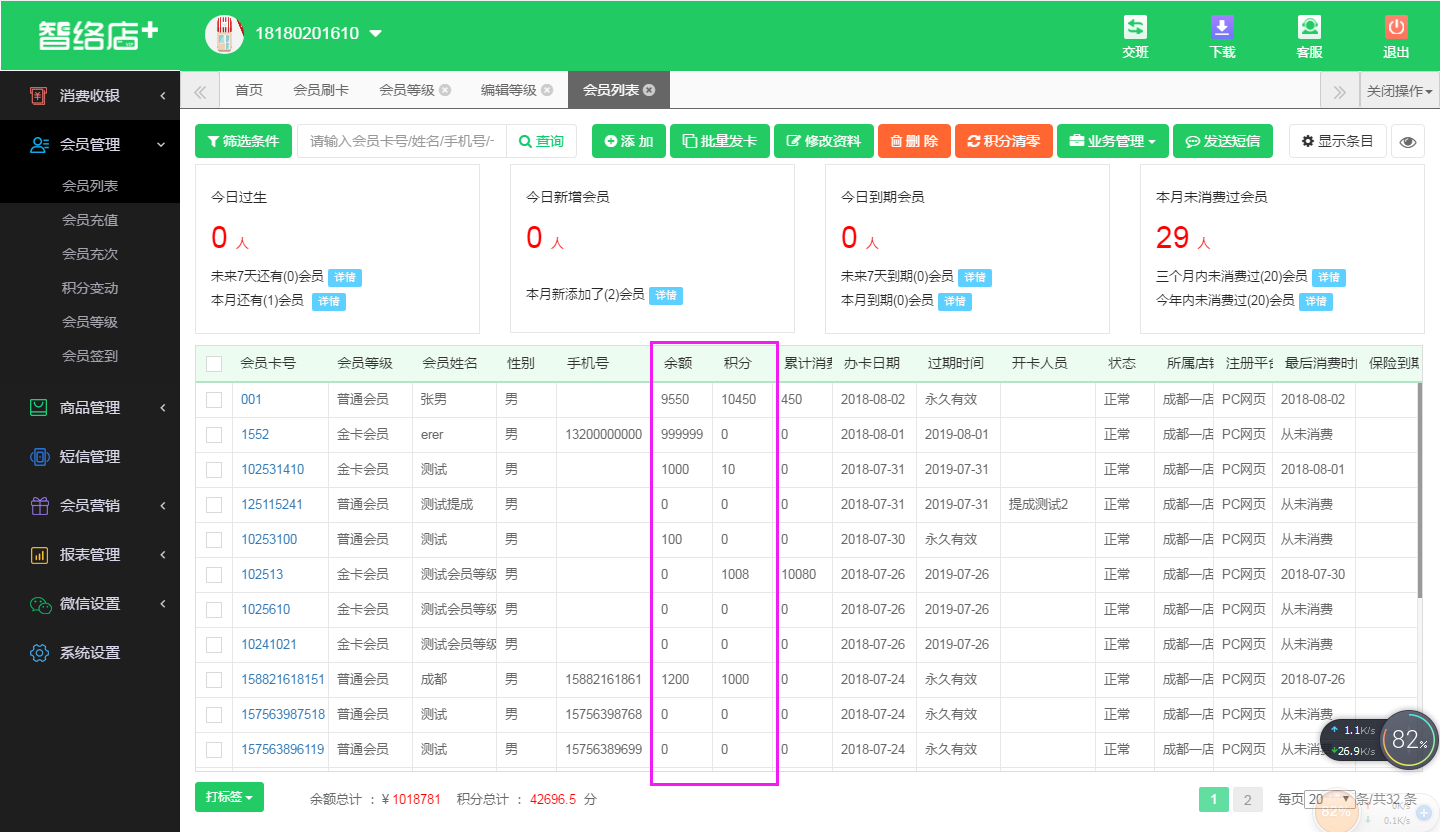Screen dimensions: 1440x832
Task: Tick the checkbox for member 001
Action: point(214,400)
